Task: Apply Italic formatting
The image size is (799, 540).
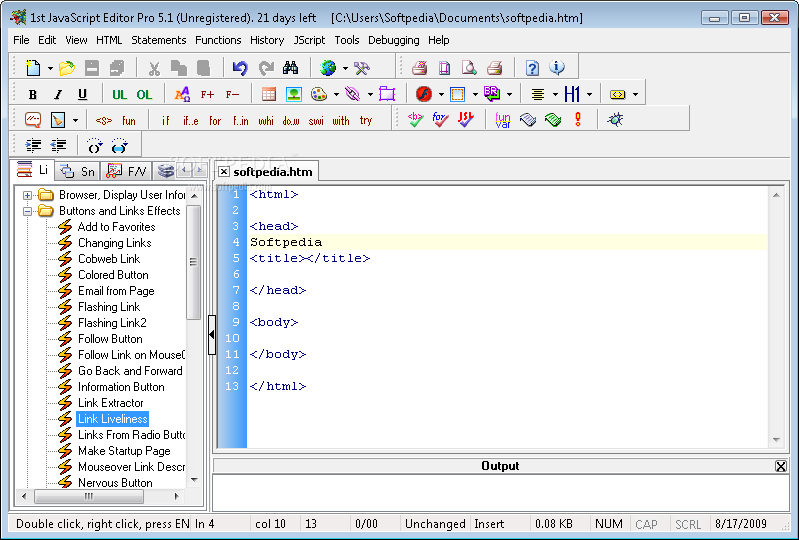Action: (58, 94)
